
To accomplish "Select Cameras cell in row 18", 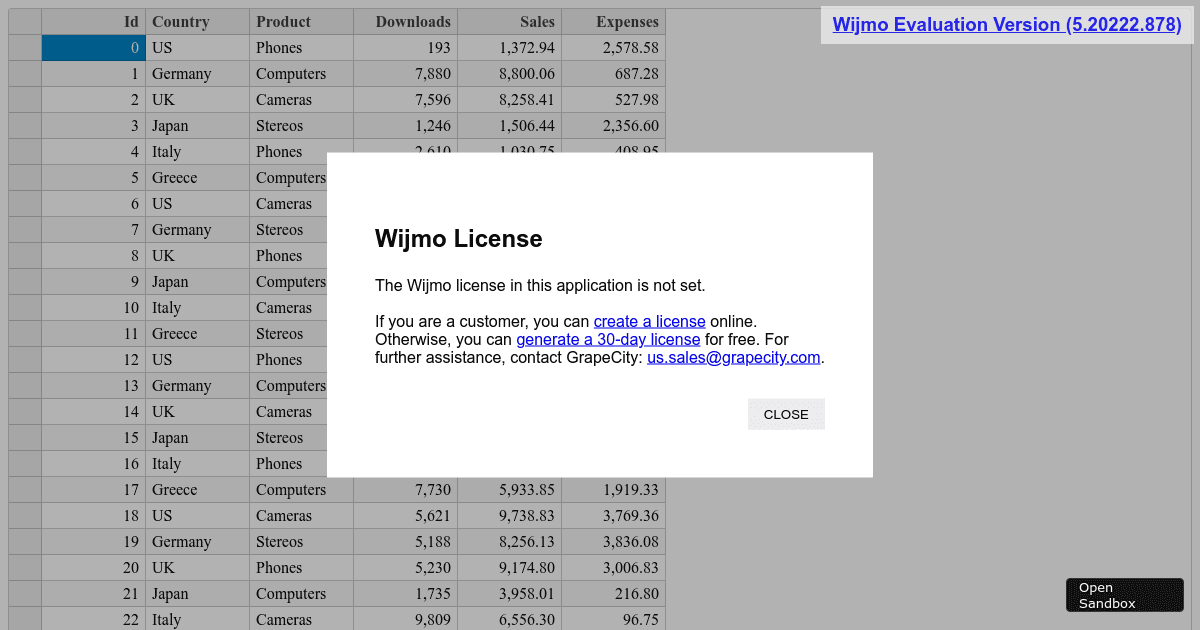I will tap(302, 516).
